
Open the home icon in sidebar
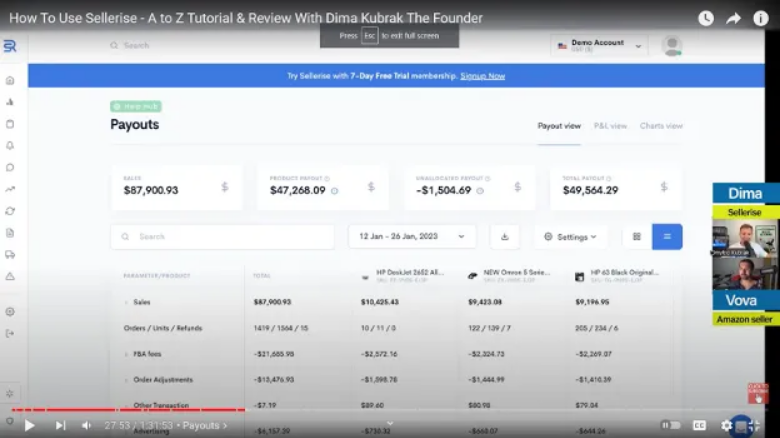10,81
